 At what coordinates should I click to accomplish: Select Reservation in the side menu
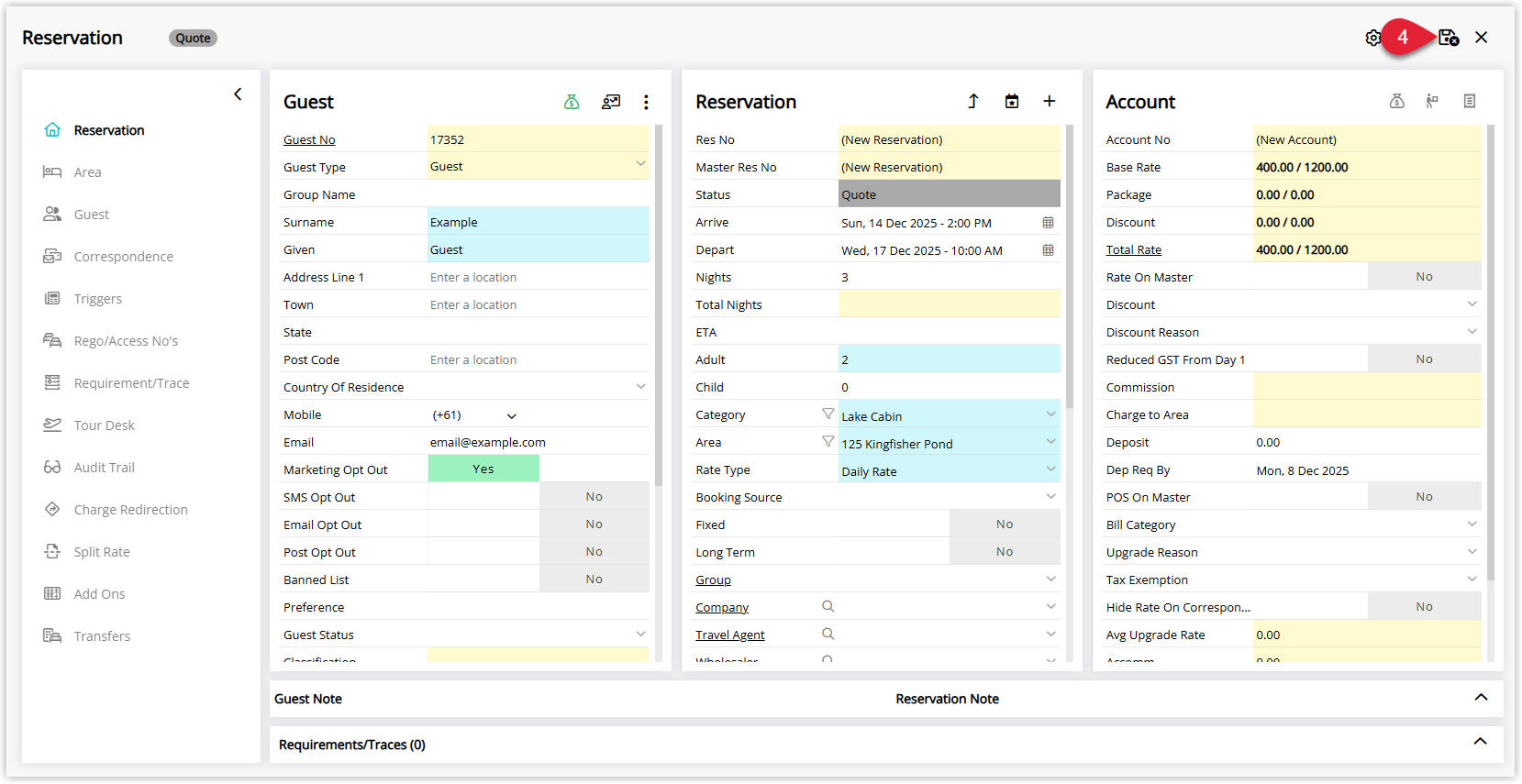[x=109, y=130]
